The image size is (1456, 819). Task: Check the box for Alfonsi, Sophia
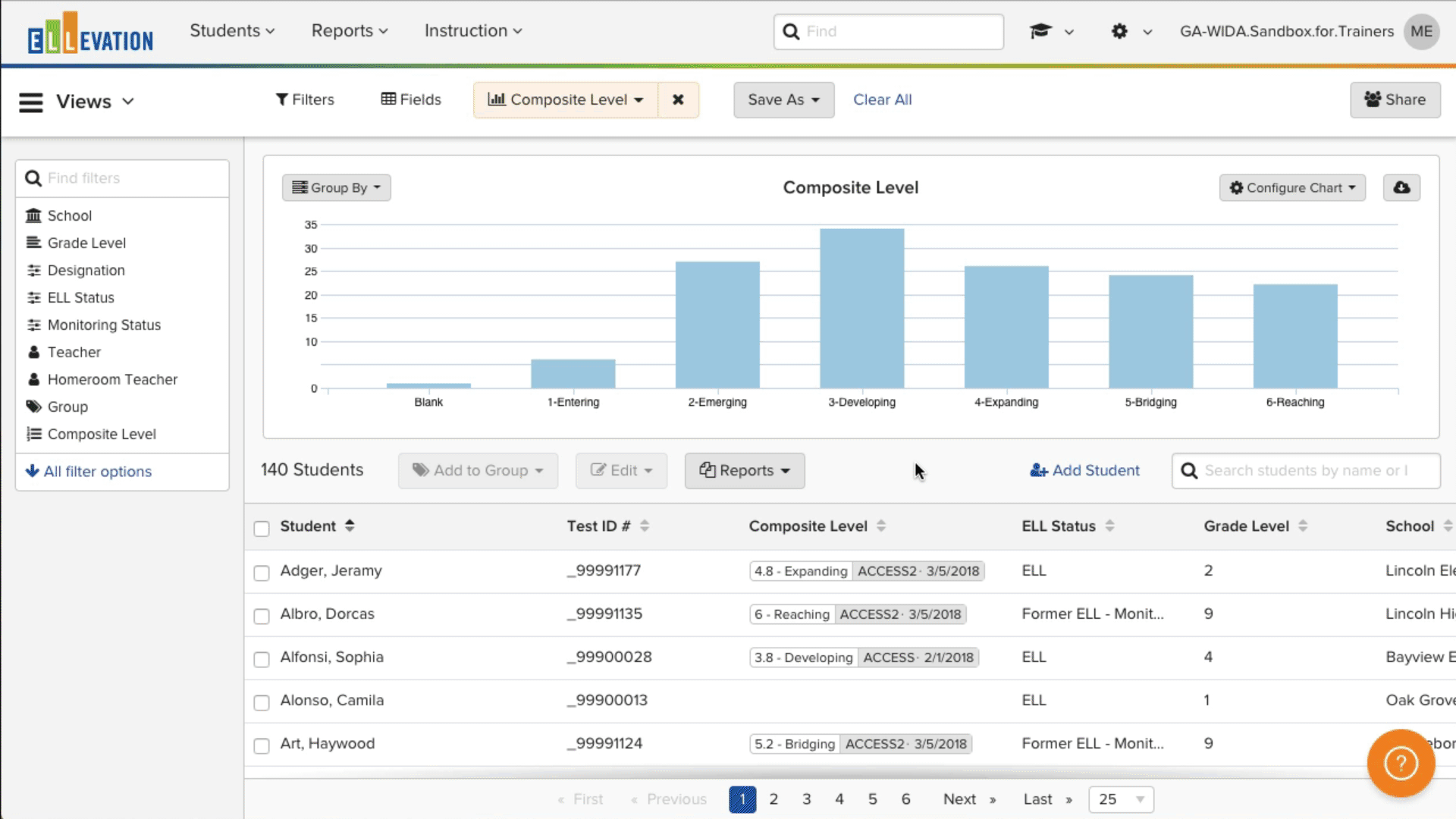tap(262, 659)
